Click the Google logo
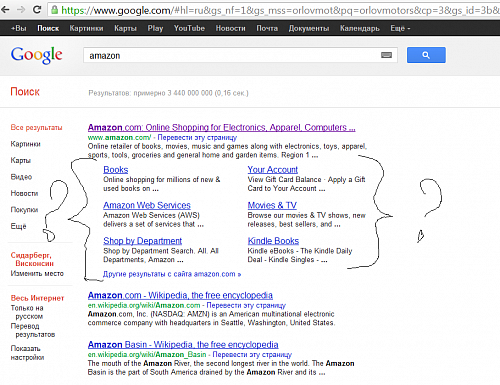The image size is (500, 385). pyautogui.click(x=36, y=55)
